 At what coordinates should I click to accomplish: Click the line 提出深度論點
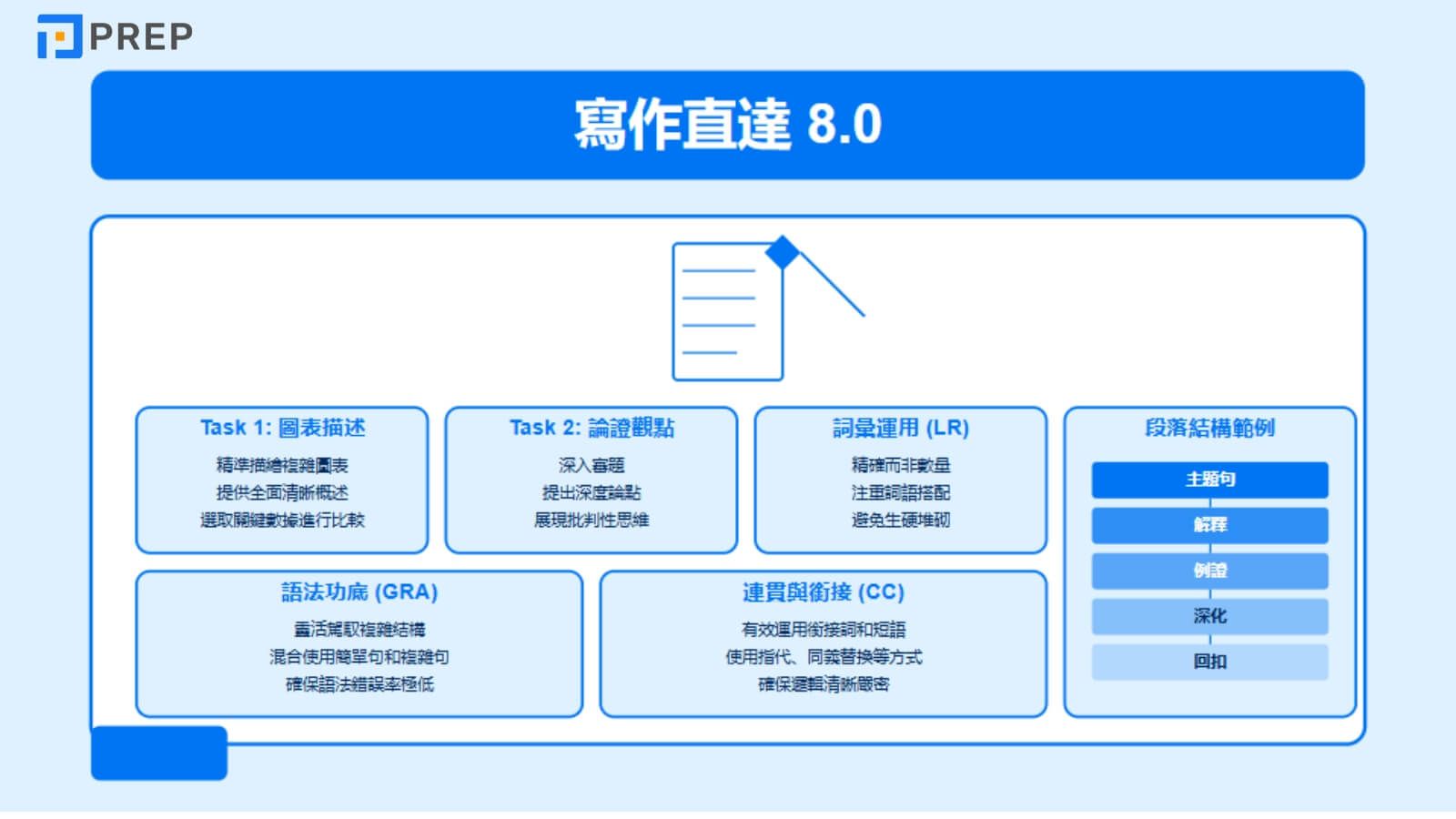coord(591,492)
